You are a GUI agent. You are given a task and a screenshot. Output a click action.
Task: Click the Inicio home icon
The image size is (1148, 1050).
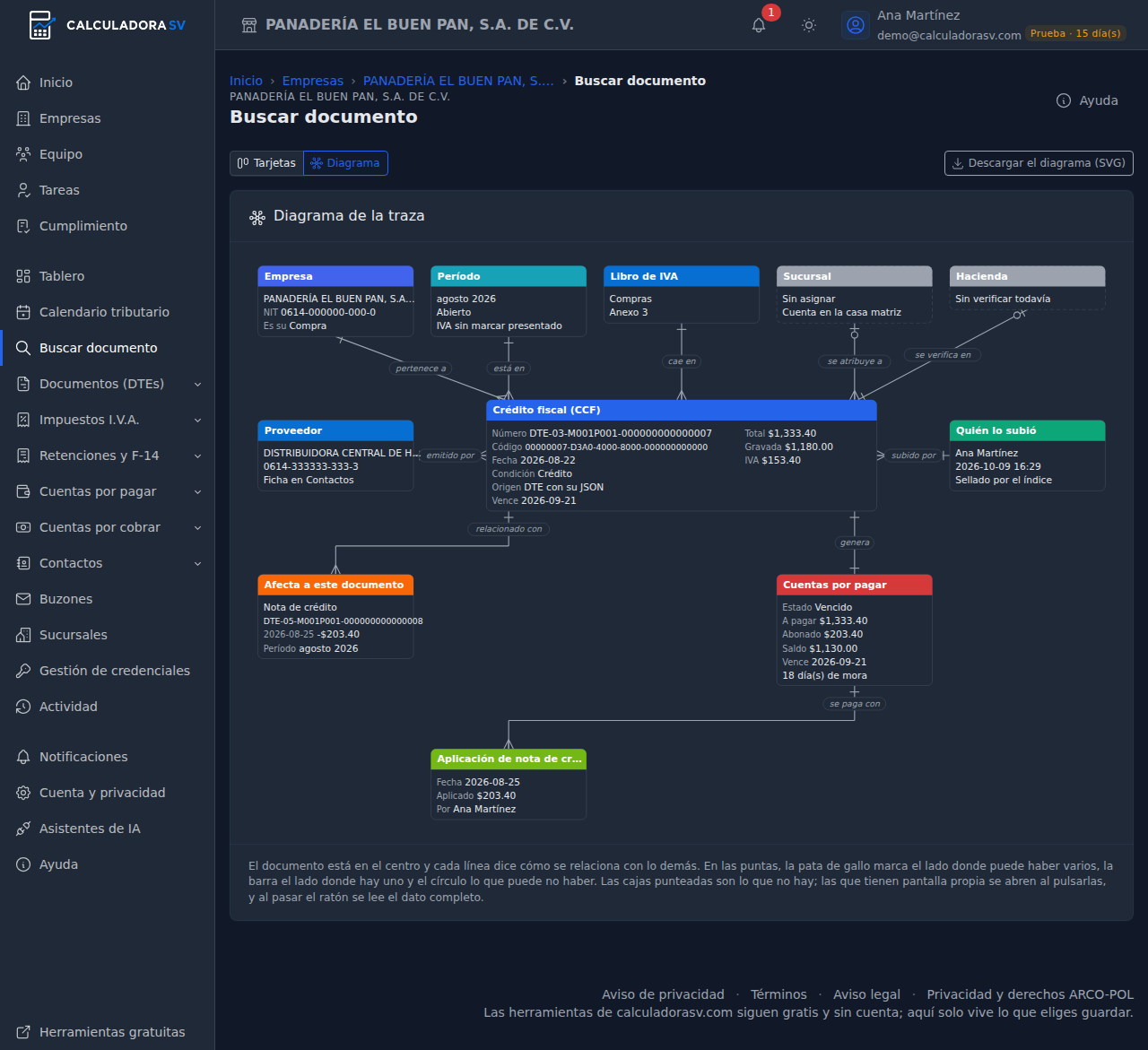23,82
